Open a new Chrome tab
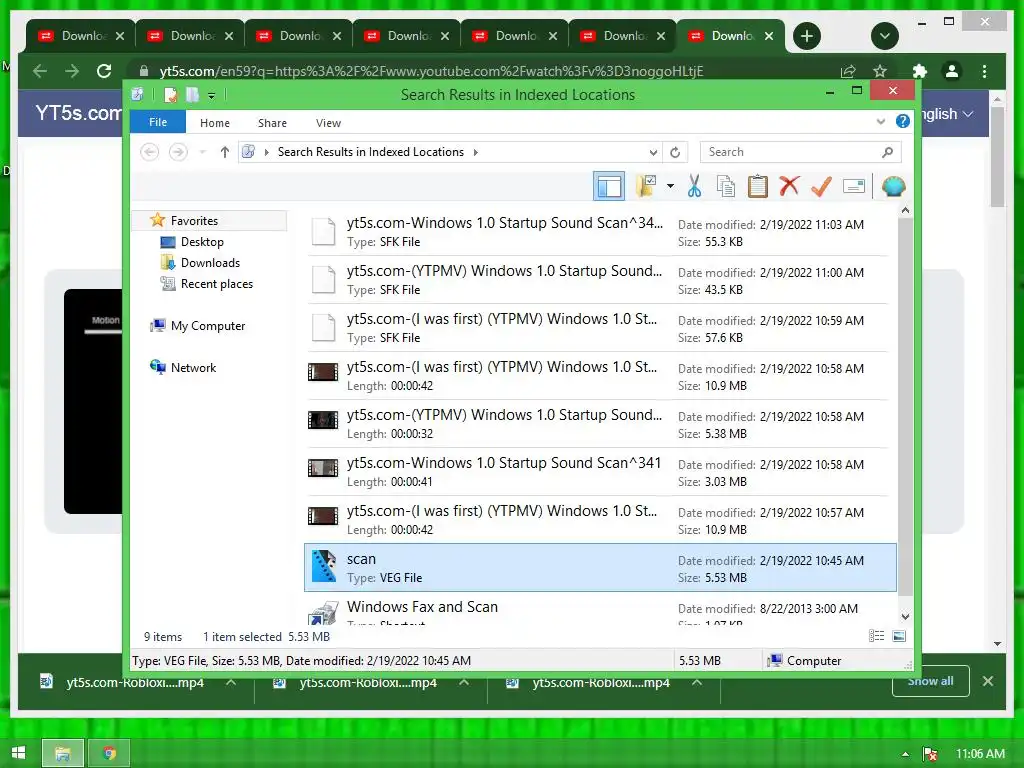 (807, 36)
